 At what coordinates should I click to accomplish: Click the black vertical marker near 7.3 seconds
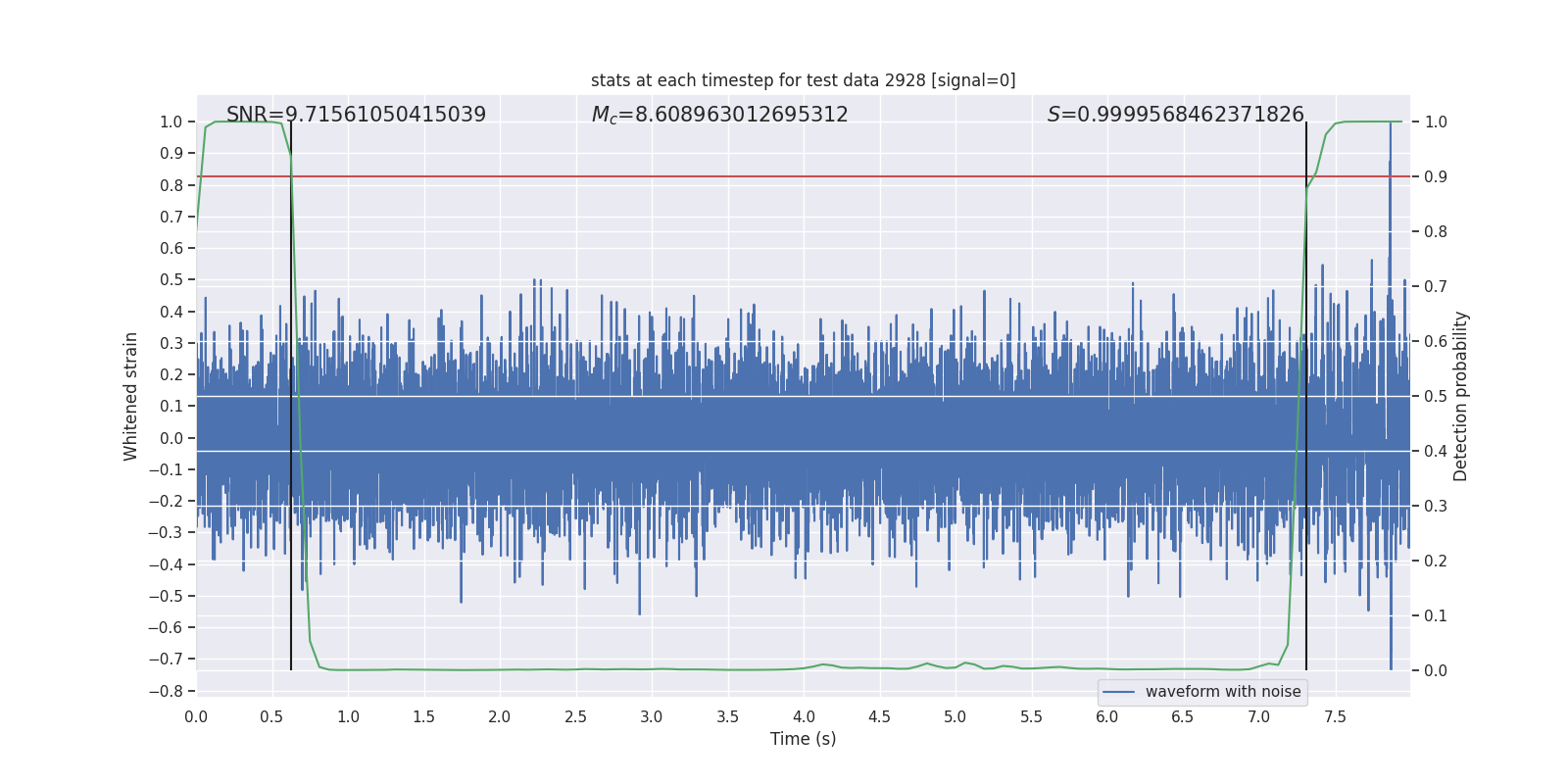pyautogui.click(x=1306, y=396)
